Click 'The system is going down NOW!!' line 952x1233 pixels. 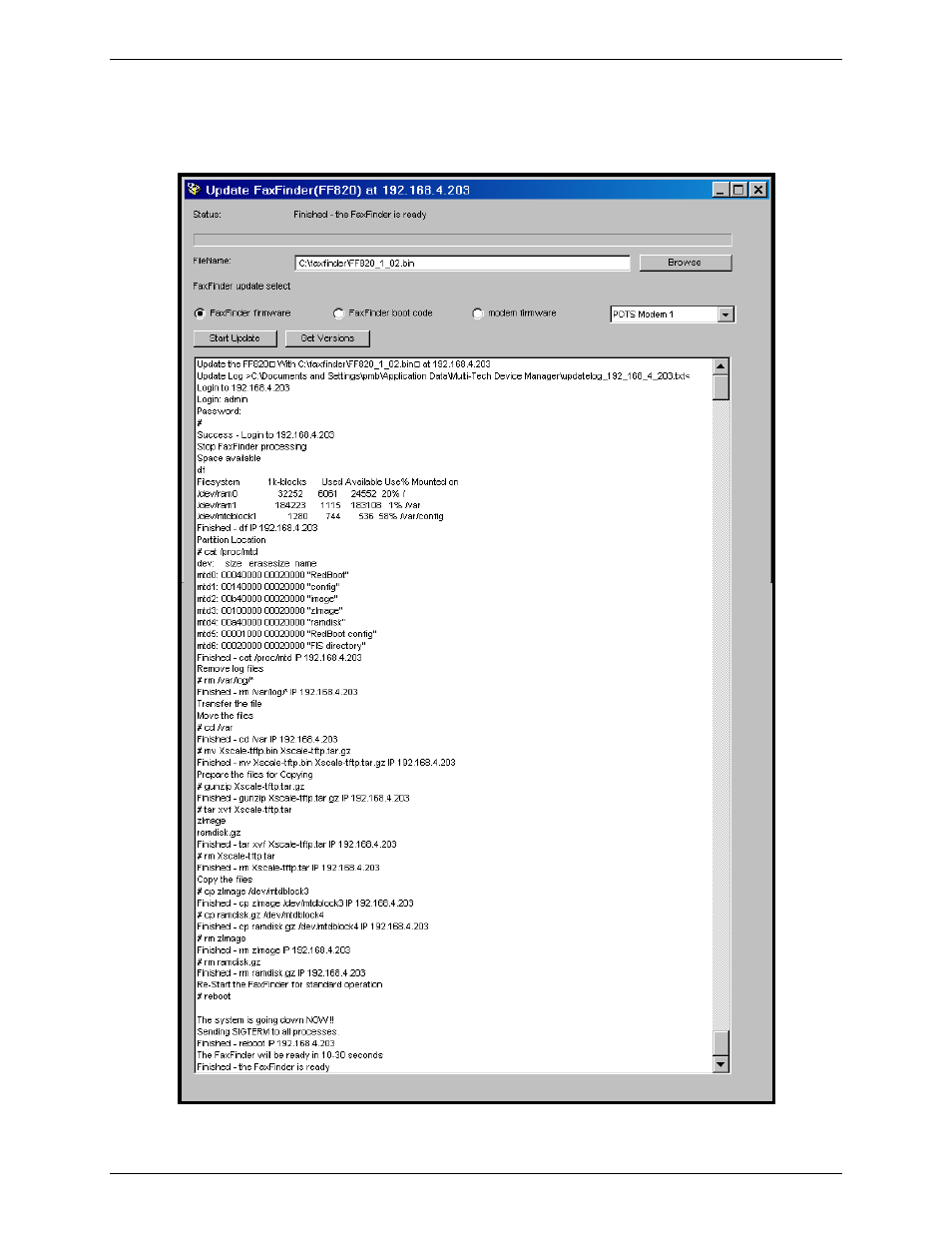[x=265, y=1020]
